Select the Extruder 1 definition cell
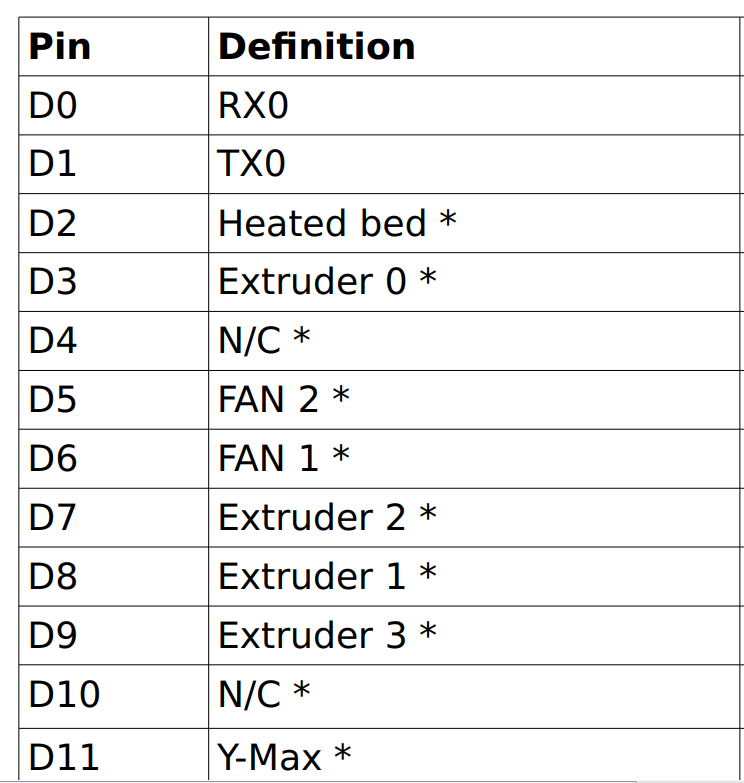This screenshot has height=783, width=744. coord(327,577)
